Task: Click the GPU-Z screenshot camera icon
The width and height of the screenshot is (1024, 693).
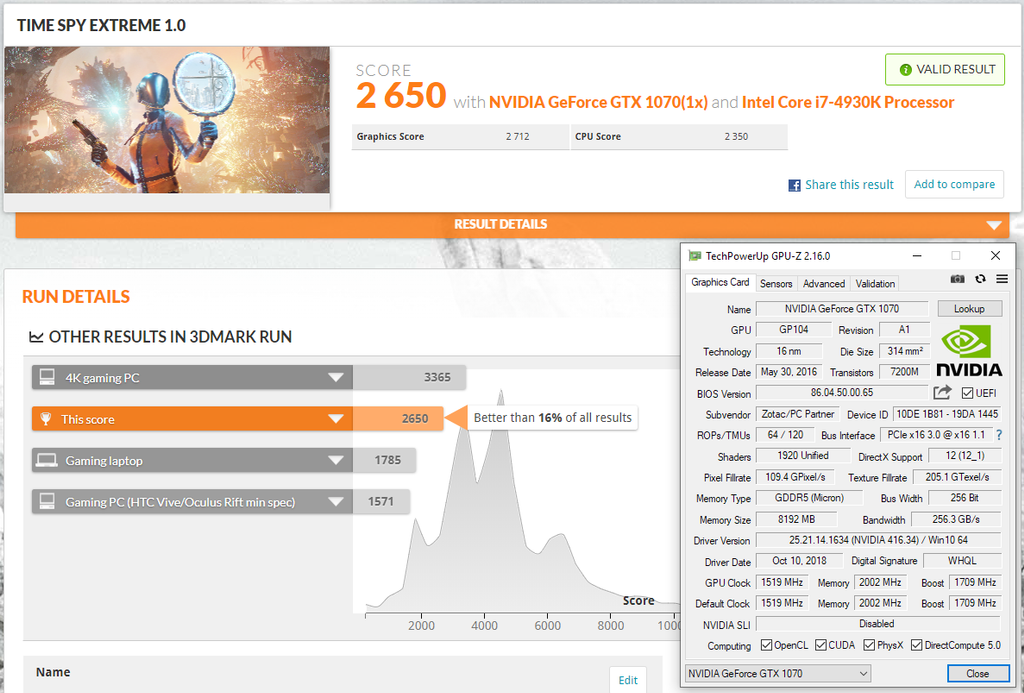Action: 957,279
